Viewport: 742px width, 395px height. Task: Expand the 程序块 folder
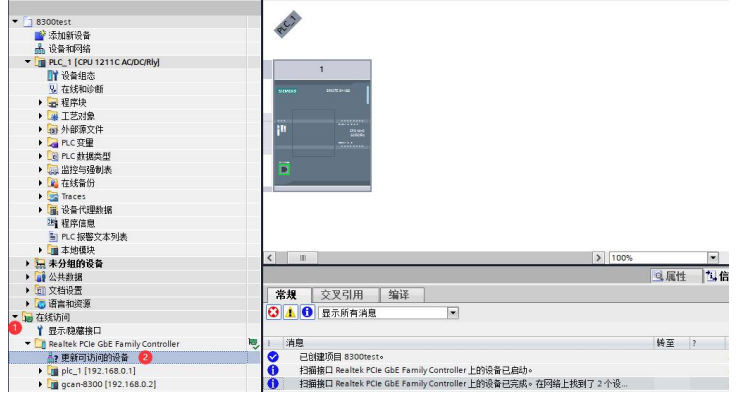(x=41, y=103)
